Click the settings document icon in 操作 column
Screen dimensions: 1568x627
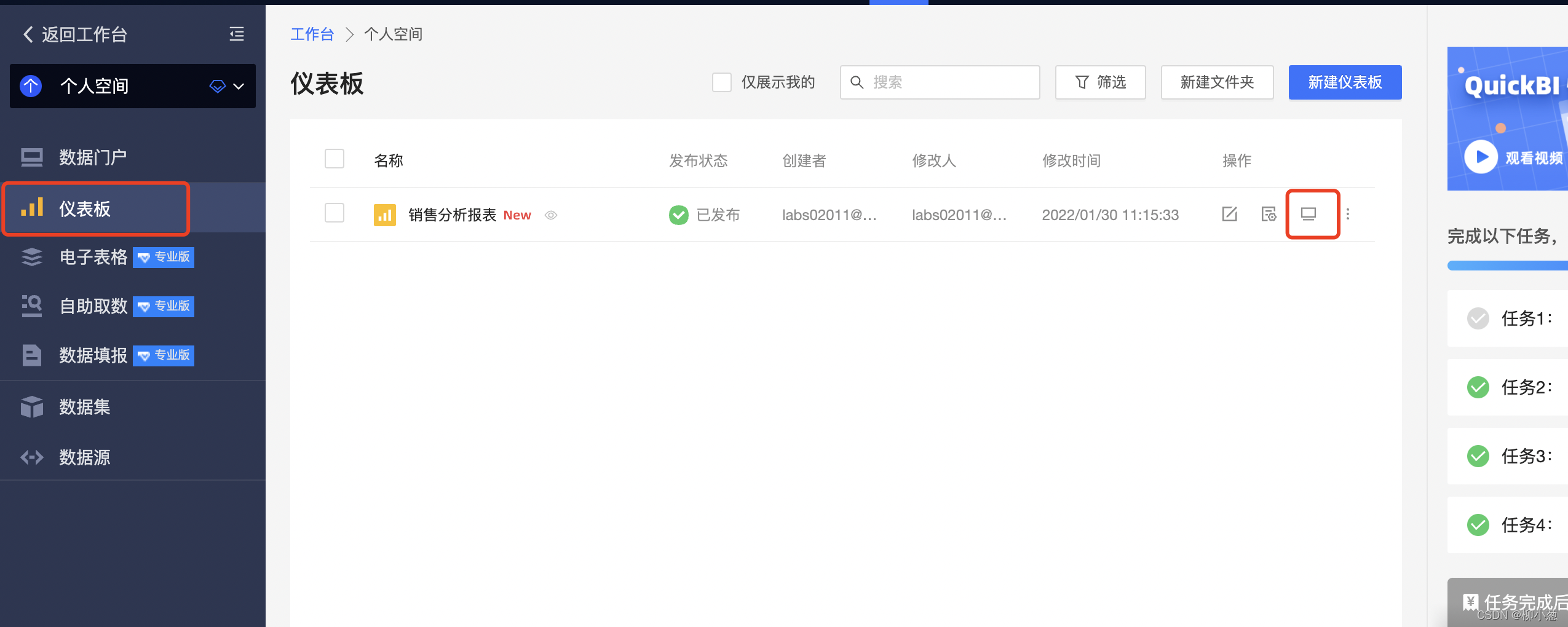pyautogui.click(x=1269, y=214)
